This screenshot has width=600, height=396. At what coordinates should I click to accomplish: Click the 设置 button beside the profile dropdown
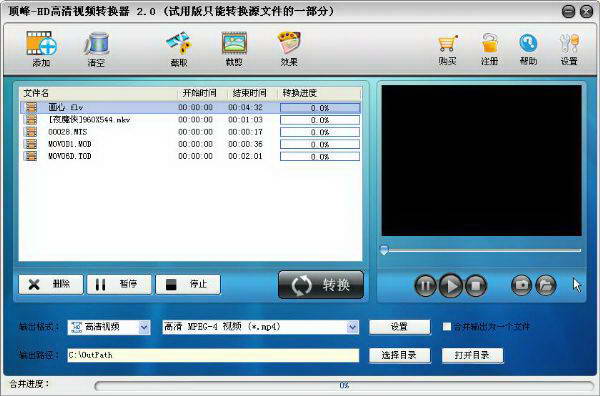pos(399,327)
